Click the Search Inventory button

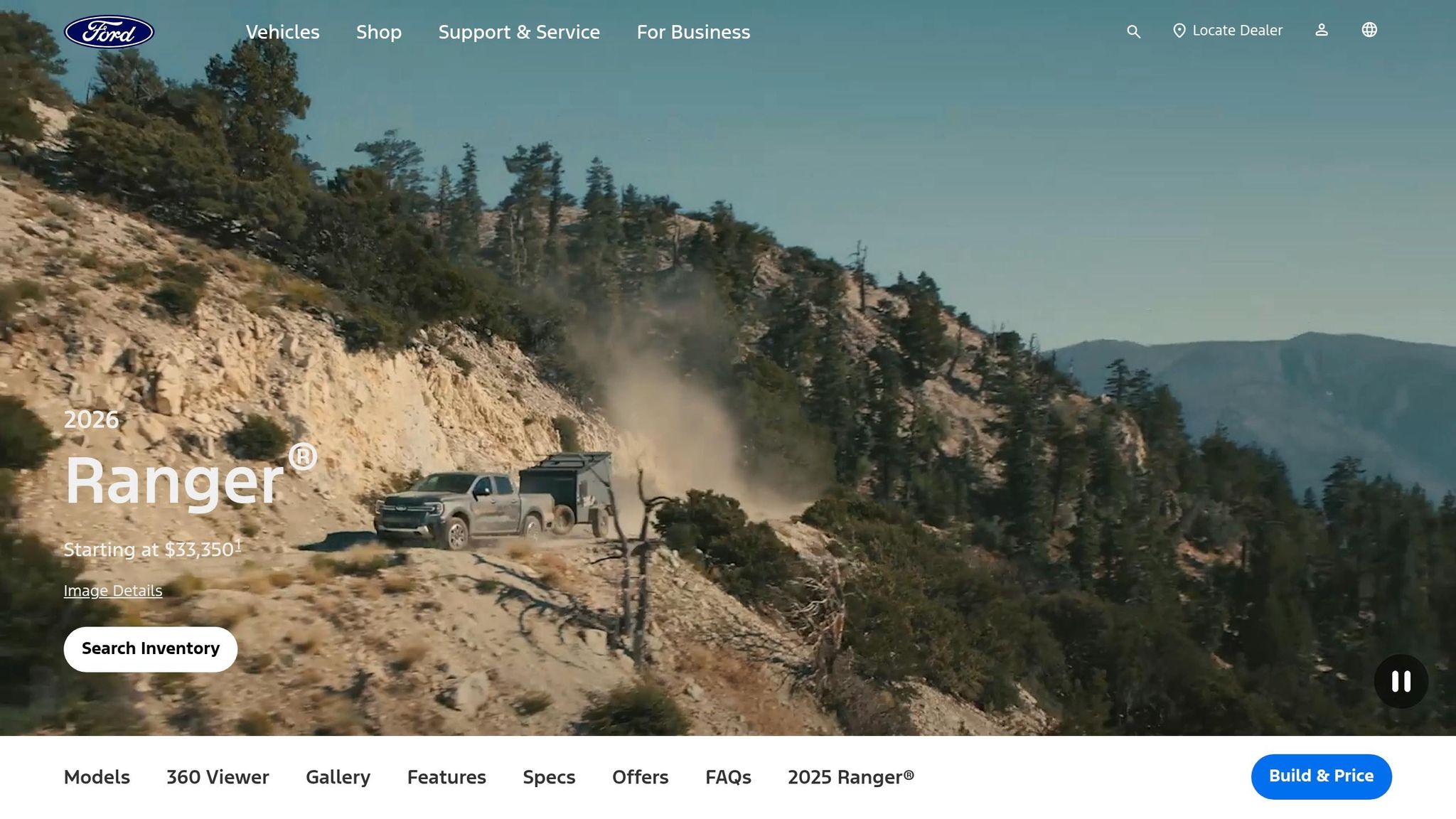[x=151, y=649]
